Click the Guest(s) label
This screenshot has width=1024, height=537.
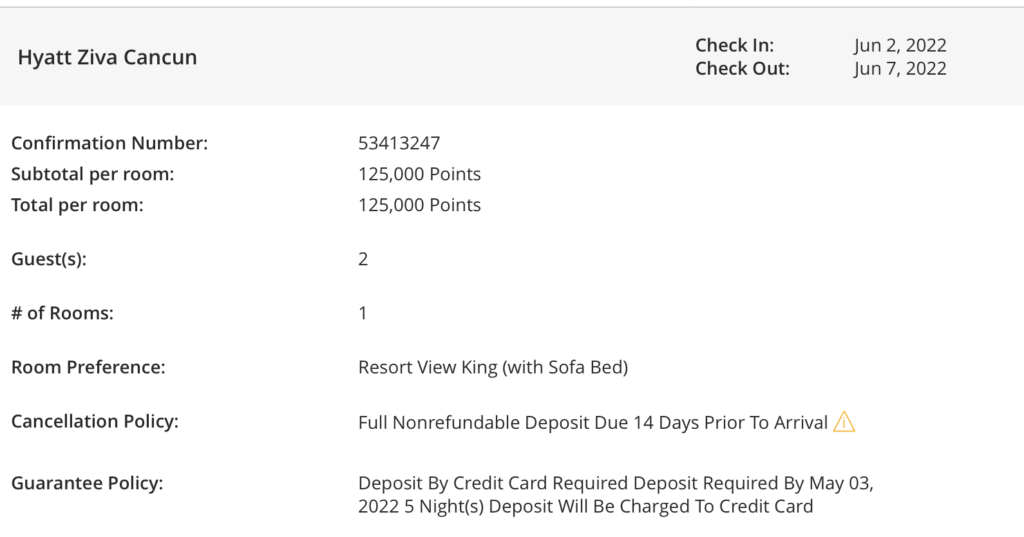click(49, 259)
